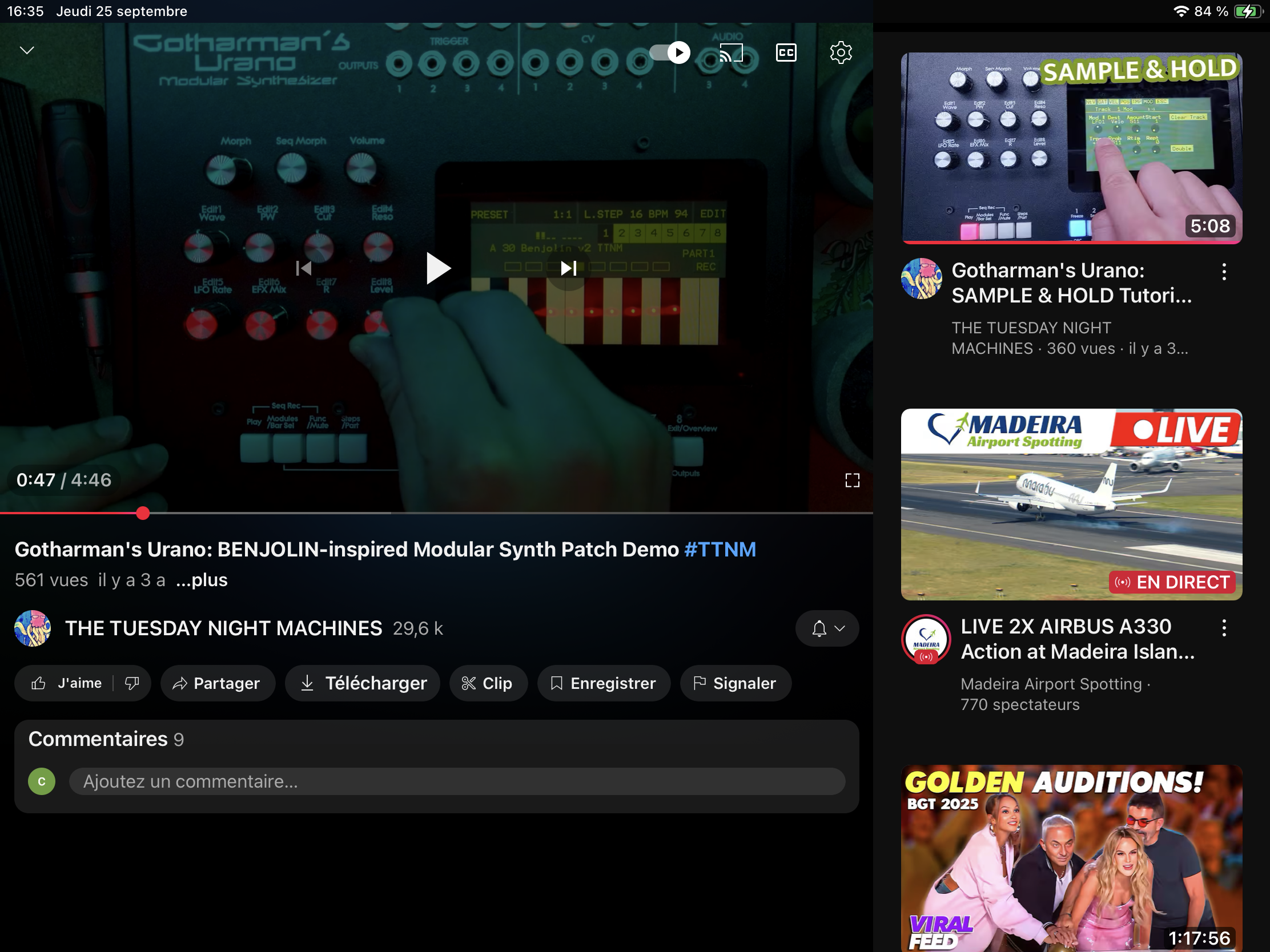Click the Ajoutez un commentaire field

[x=456, y=781]
